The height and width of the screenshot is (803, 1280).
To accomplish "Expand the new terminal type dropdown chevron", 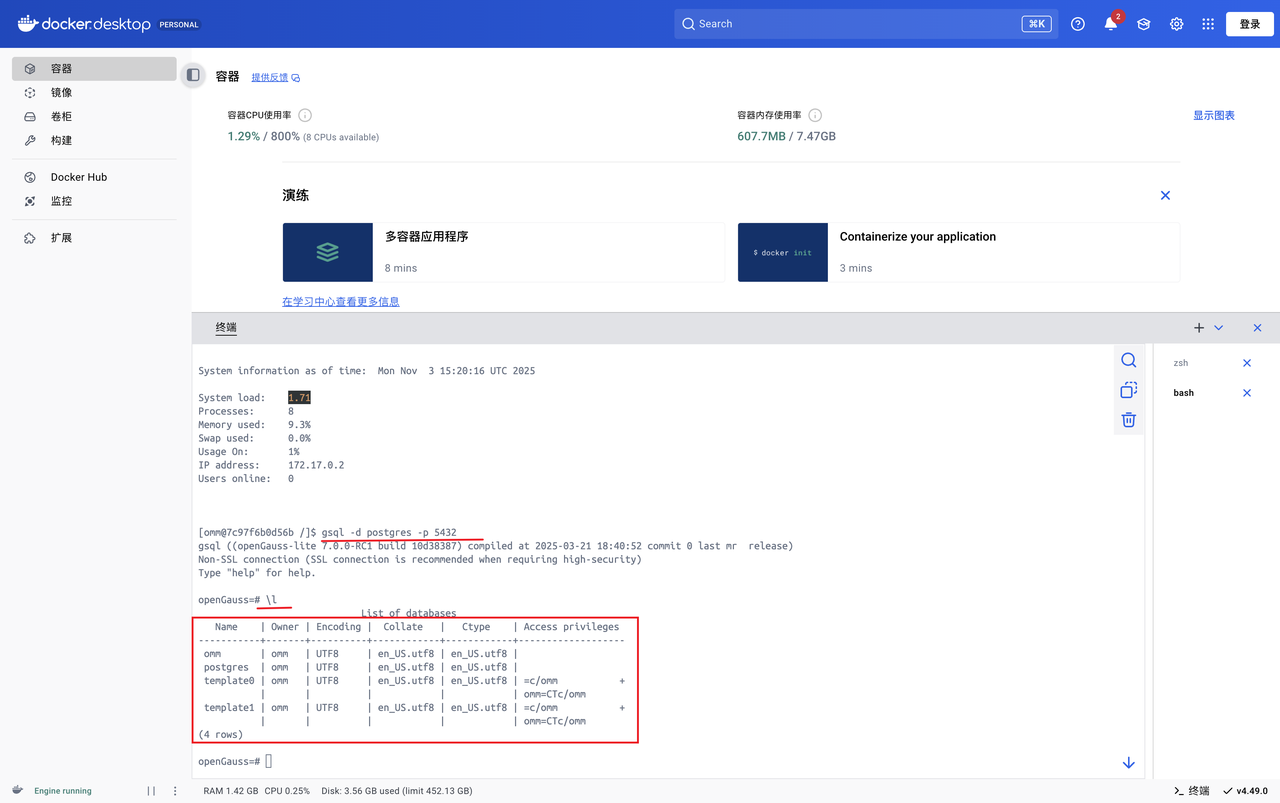I will pyautogui.click(x=1218, y=328).
